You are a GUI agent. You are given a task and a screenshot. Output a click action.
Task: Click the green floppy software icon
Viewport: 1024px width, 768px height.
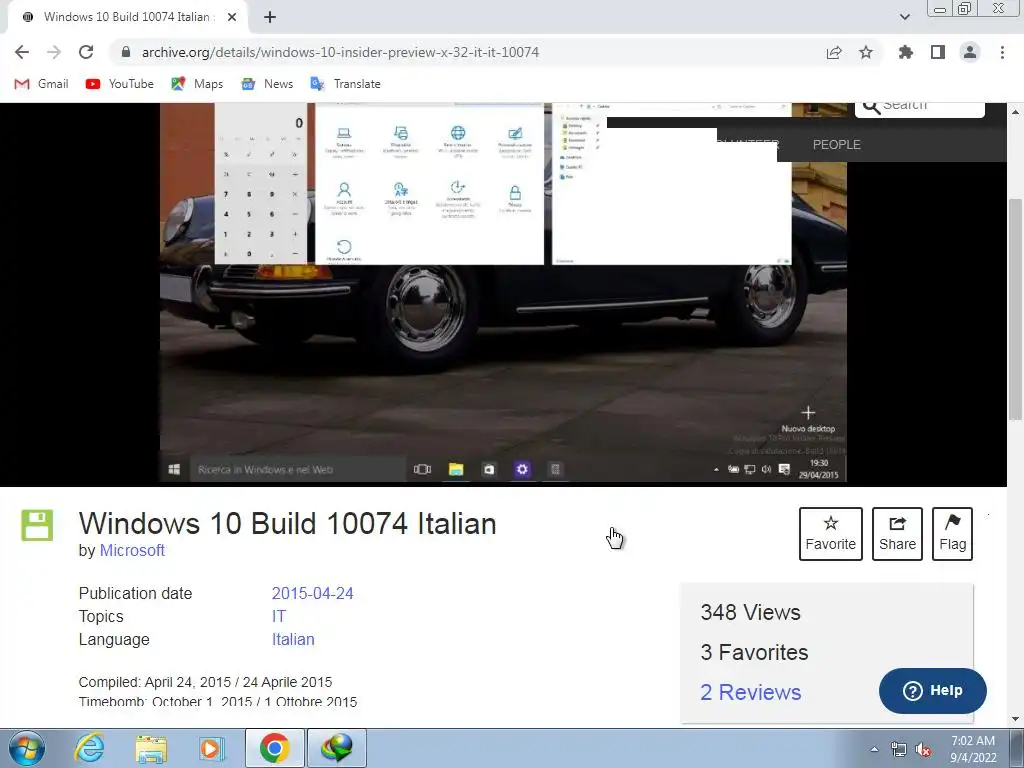point(37,525)
